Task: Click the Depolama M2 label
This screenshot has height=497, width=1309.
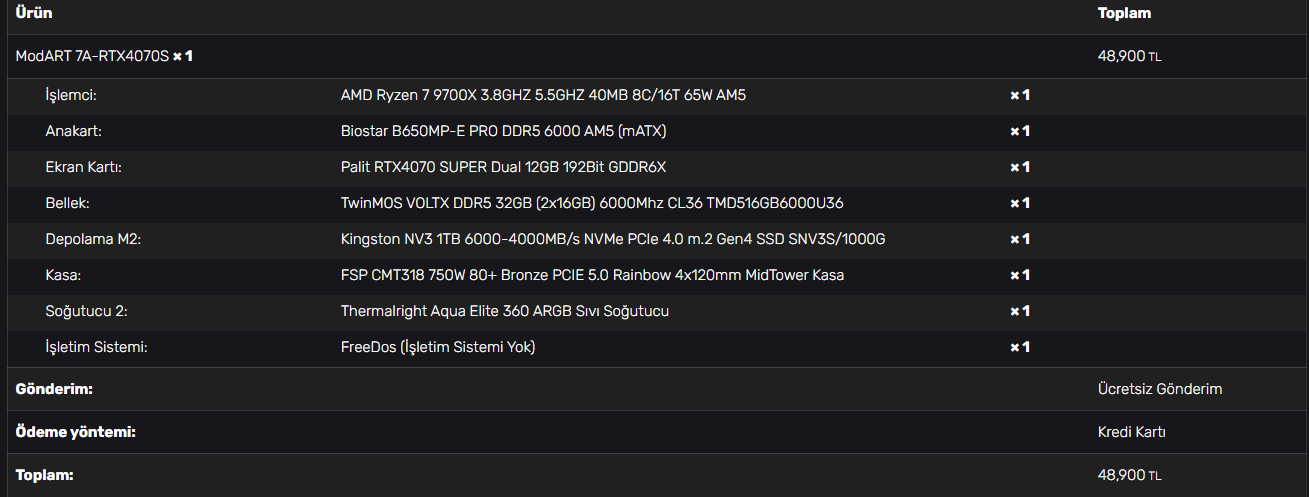Action: click(x=94, y=239)
